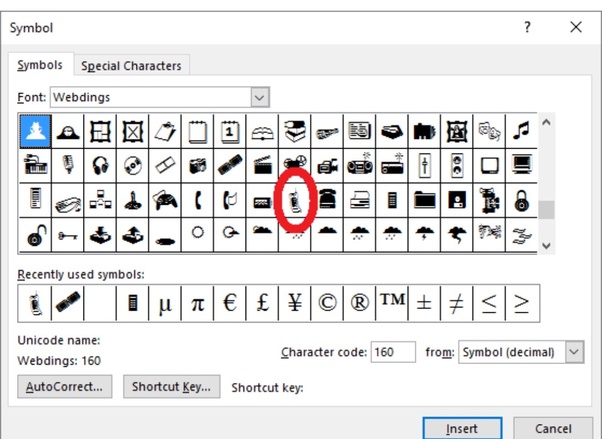The width and height of the screenshot is (602, 439).
Task: Select the game controller symbol
Action: click(x=165, y=200)
